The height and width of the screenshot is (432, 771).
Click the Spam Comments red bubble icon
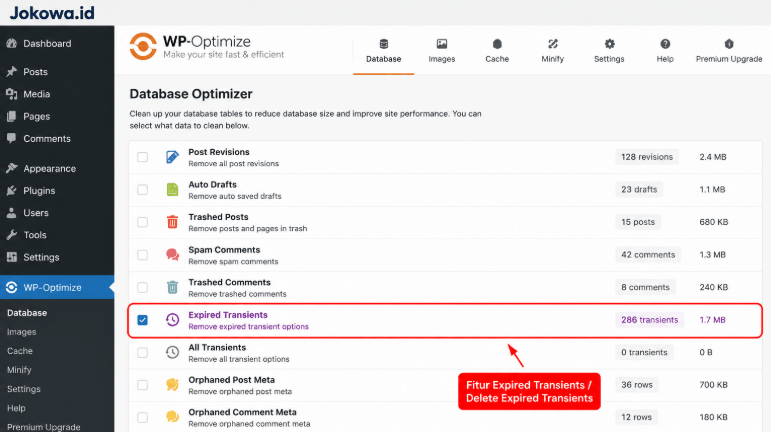pos(172,255)
